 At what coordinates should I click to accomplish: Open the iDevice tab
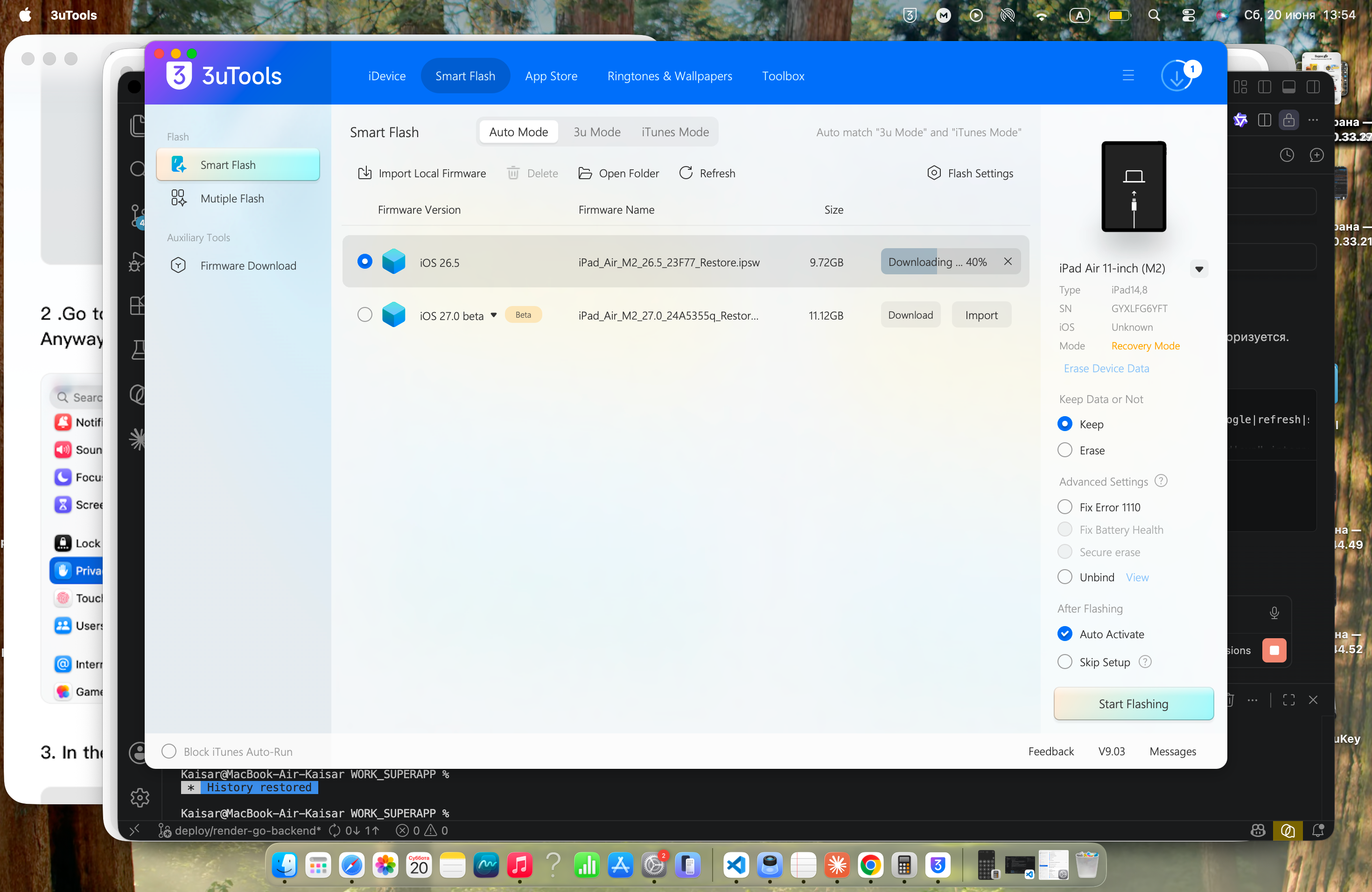387,76
